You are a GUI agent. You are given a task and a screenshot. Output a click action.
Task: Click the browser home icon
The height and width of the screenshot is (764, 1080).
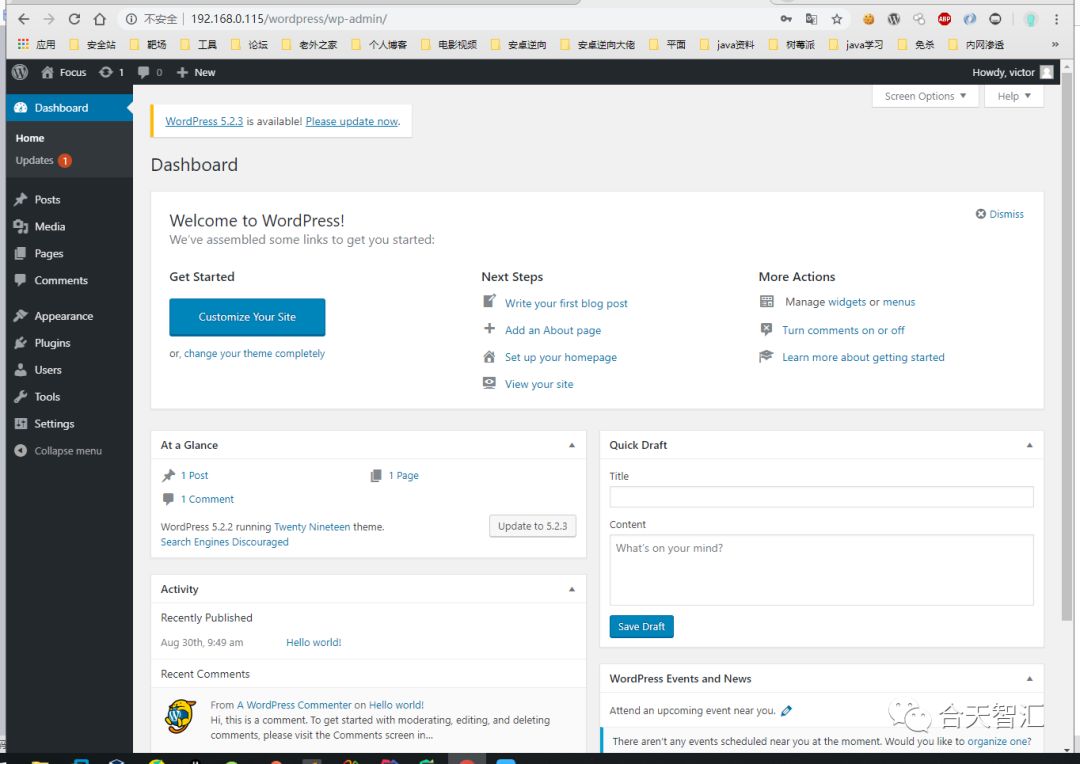pos(100,19)
